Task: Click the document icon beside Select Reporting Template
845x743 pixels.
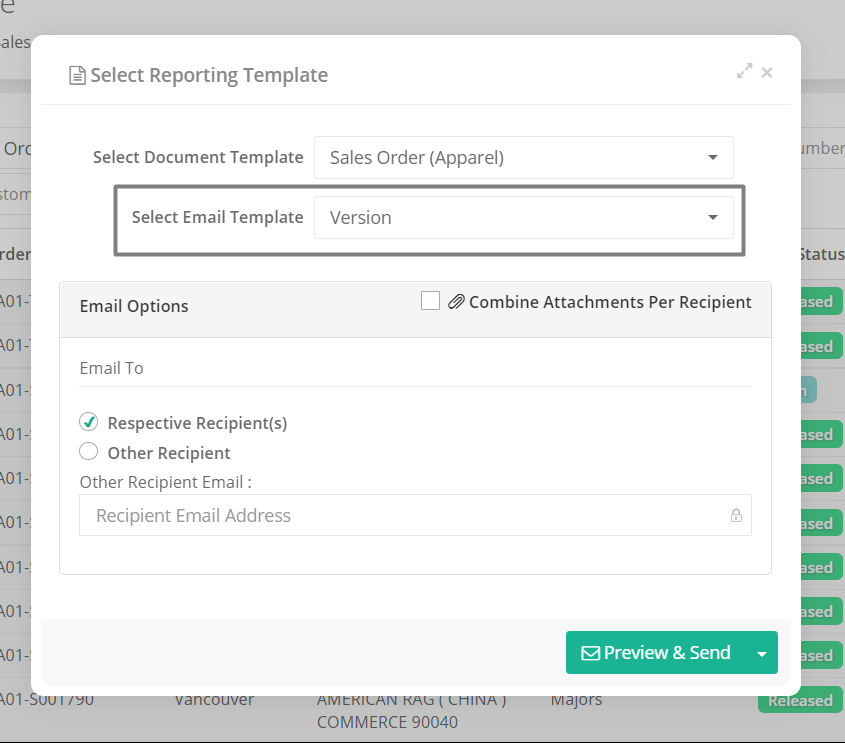Action: pyautogui.click(x=77, y=75)
